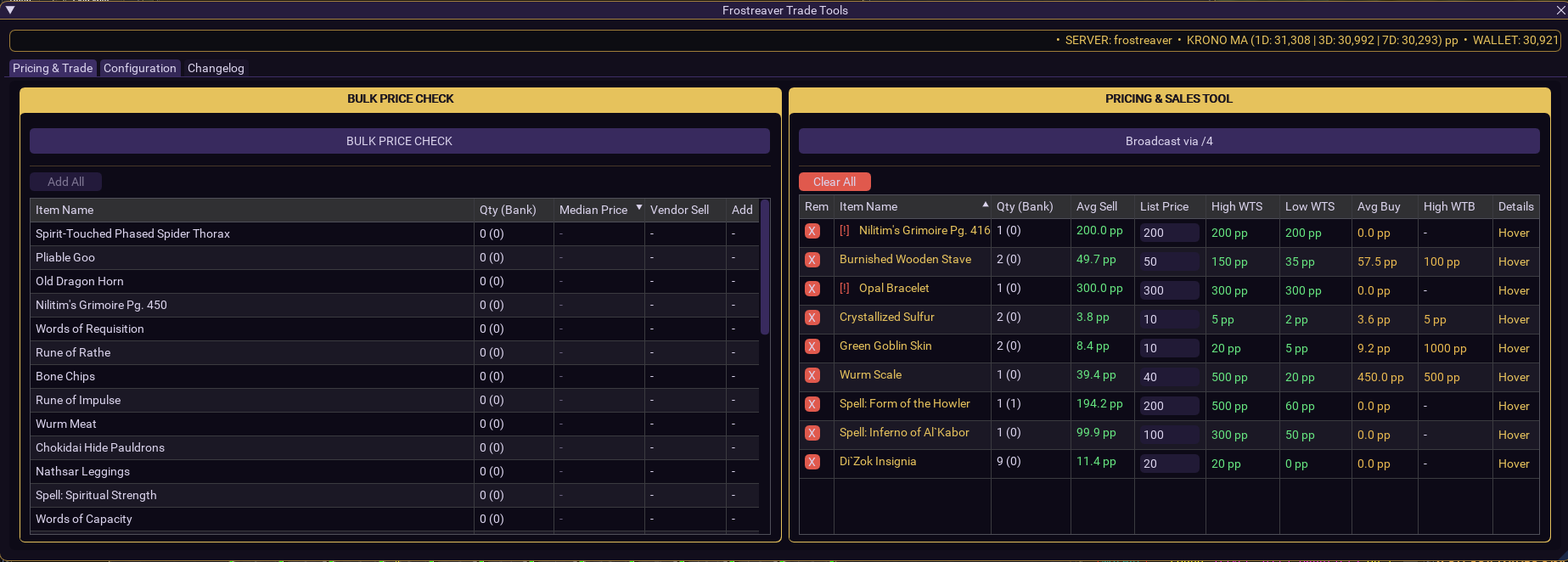This screenshot has height=562, width=1568.
Task: Select Words of Requisition row
Action: [395, 329]
